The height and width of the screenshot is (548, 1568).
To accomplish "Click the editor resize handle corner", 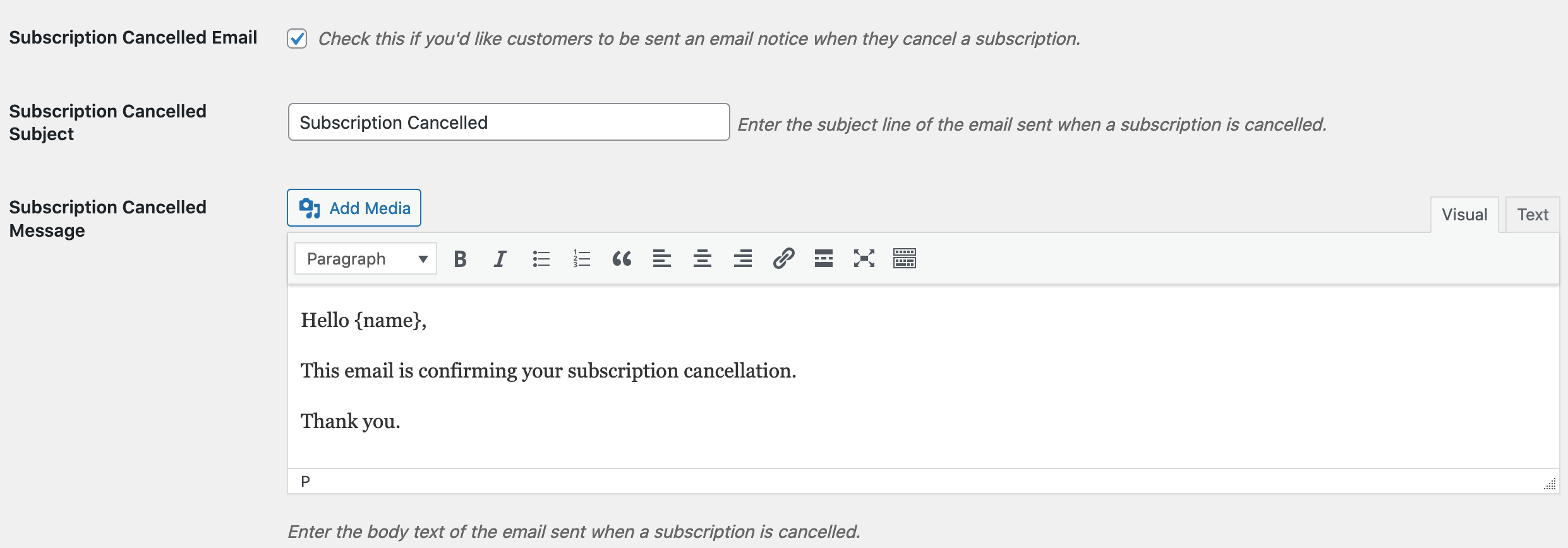I will [1550, 484].
